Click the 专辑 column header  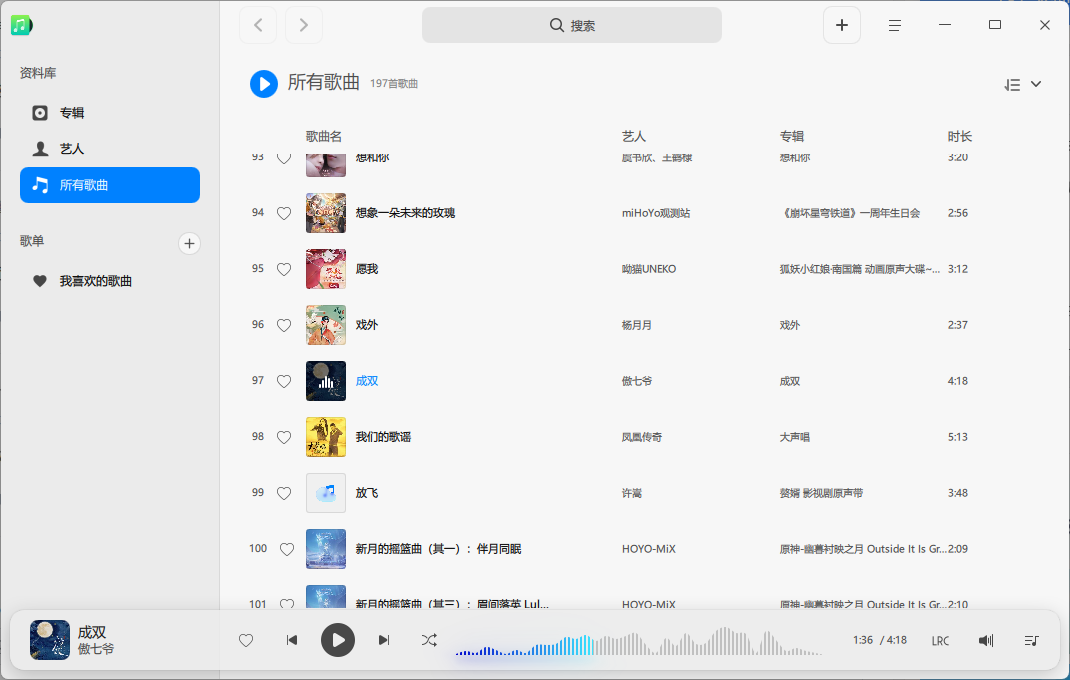pyautogui.click(x=792, y=137)
